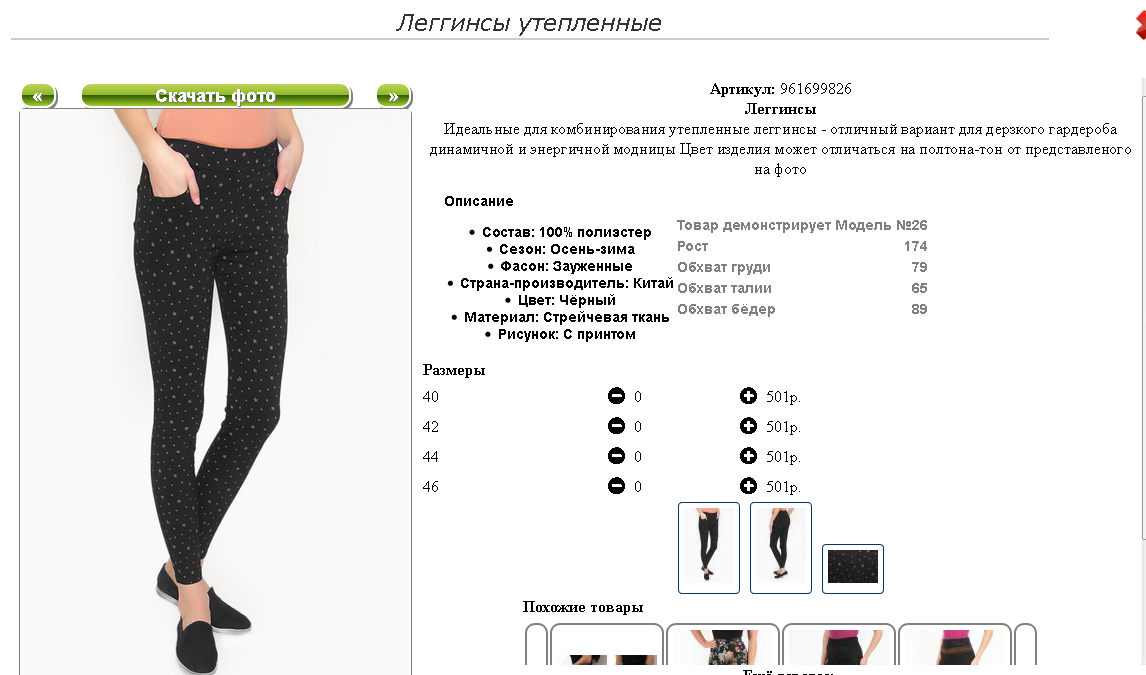Increase quantity for size 46
This screenshot has height=675, width=1146.
(748, 486)
